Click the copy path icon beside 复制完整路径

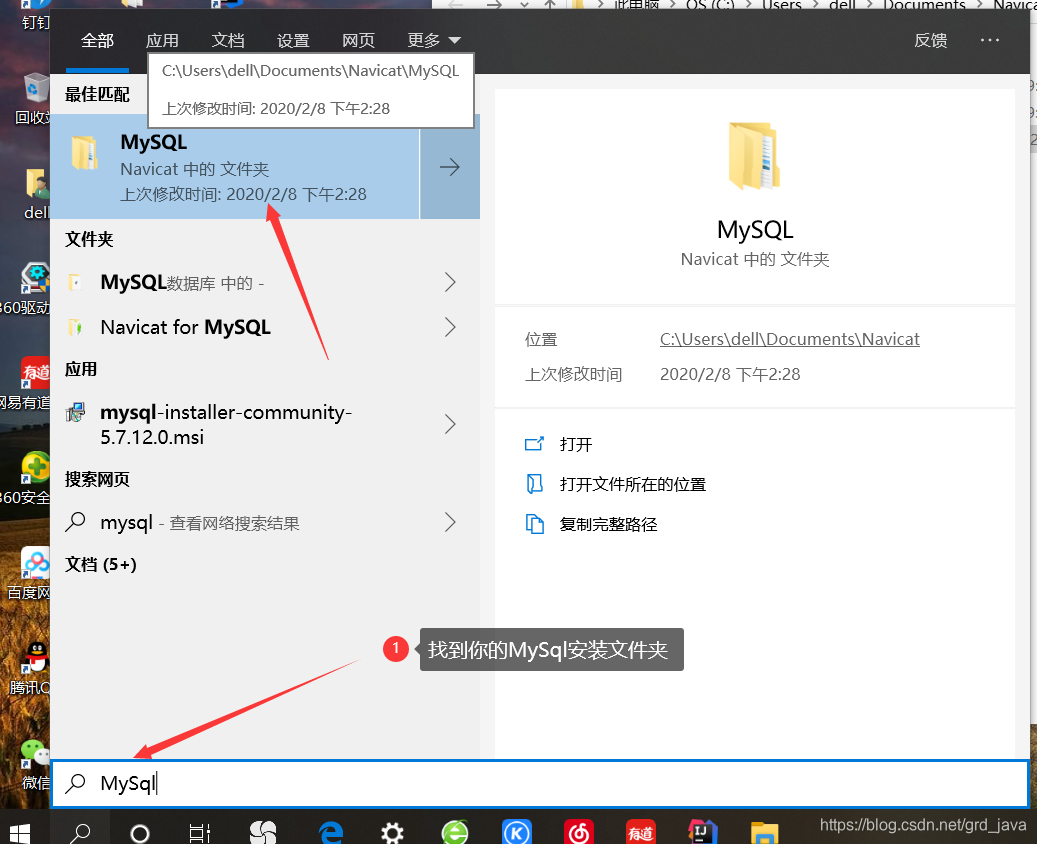534,524
